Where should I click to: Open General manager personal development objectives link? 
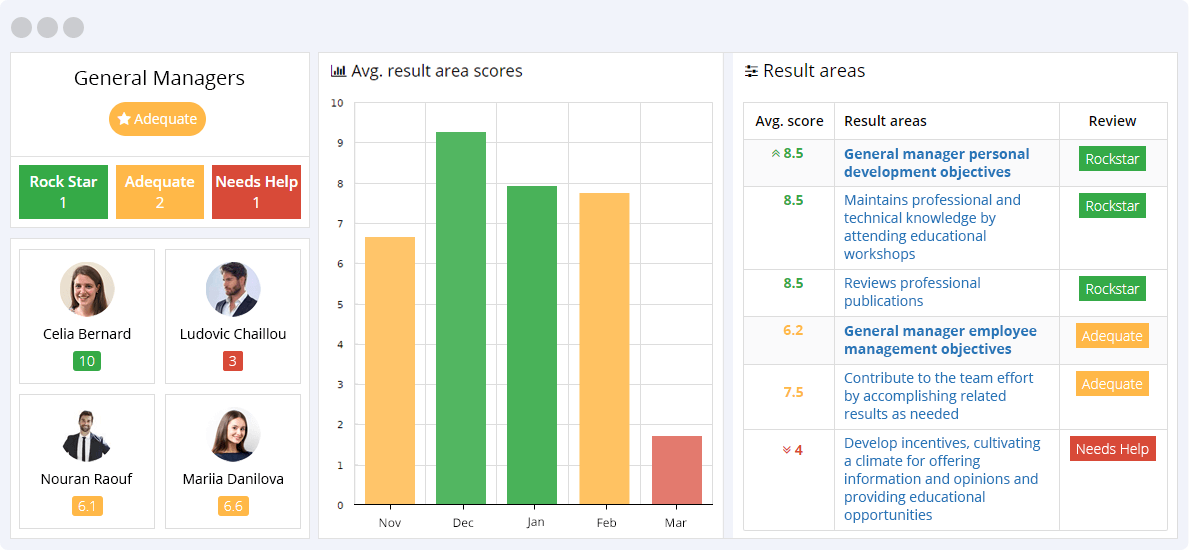pos(936,163)
